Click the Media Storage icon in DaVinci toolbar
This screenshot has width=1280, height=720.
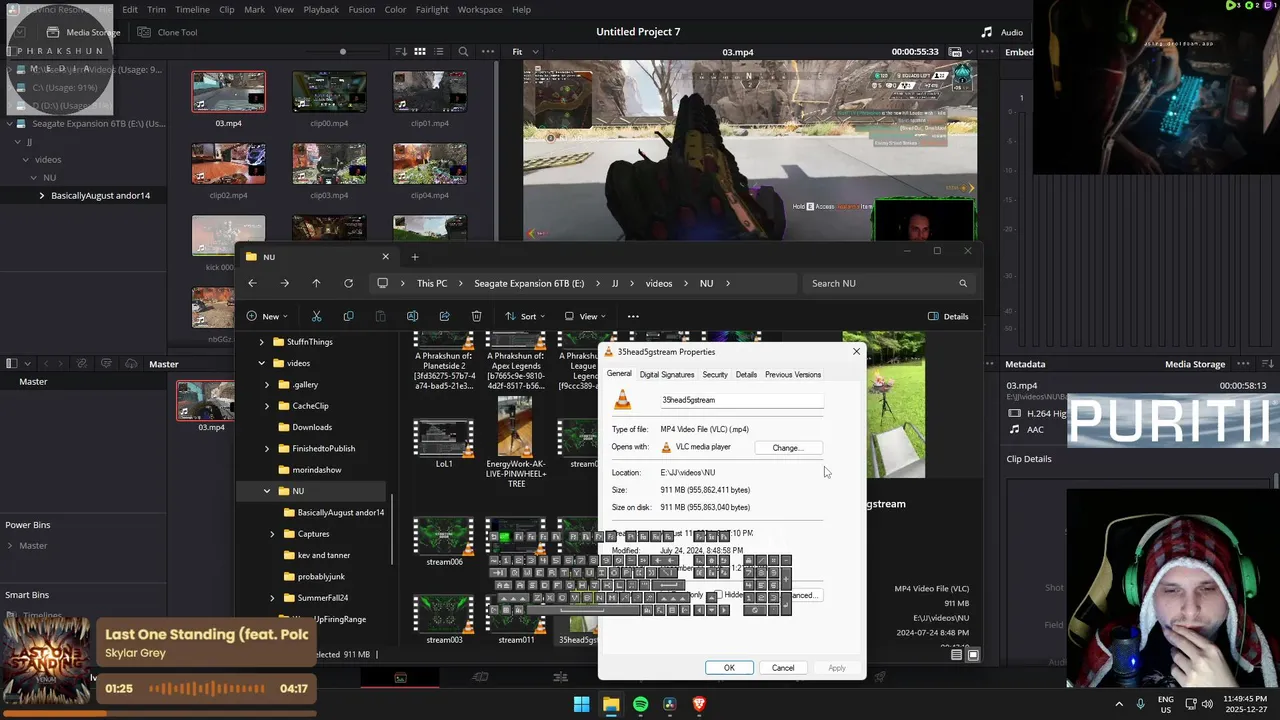coord(53,32)
